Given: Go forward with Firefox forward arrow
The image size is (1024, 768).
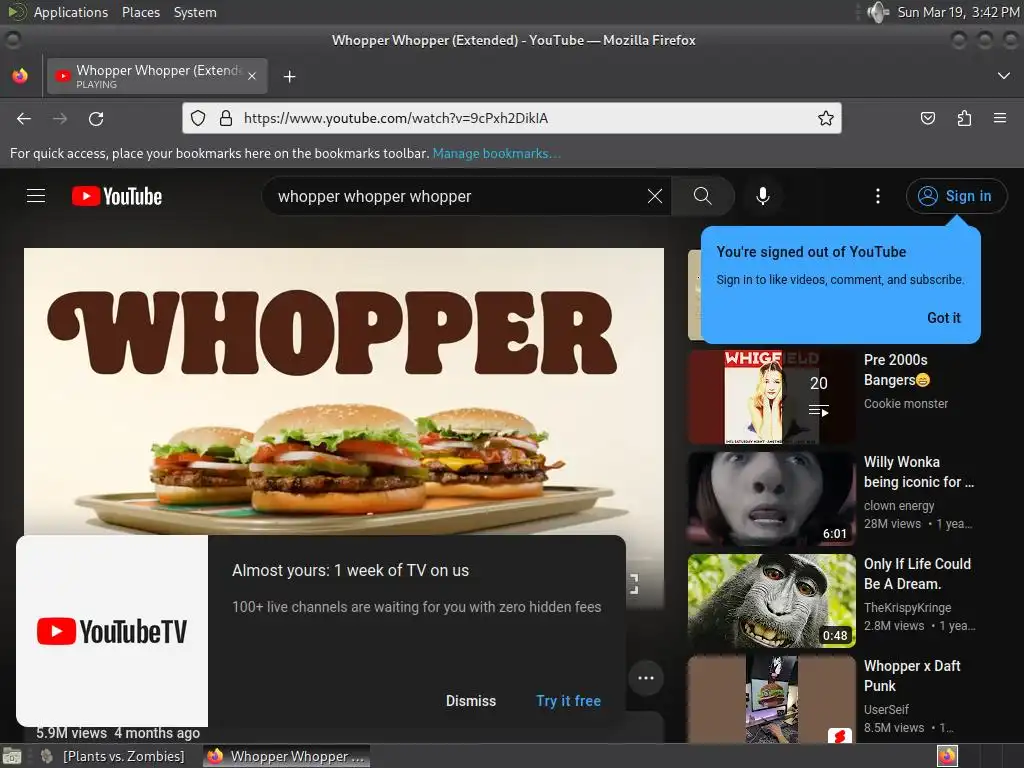Looking at the screenshot, I should point(60,118).
